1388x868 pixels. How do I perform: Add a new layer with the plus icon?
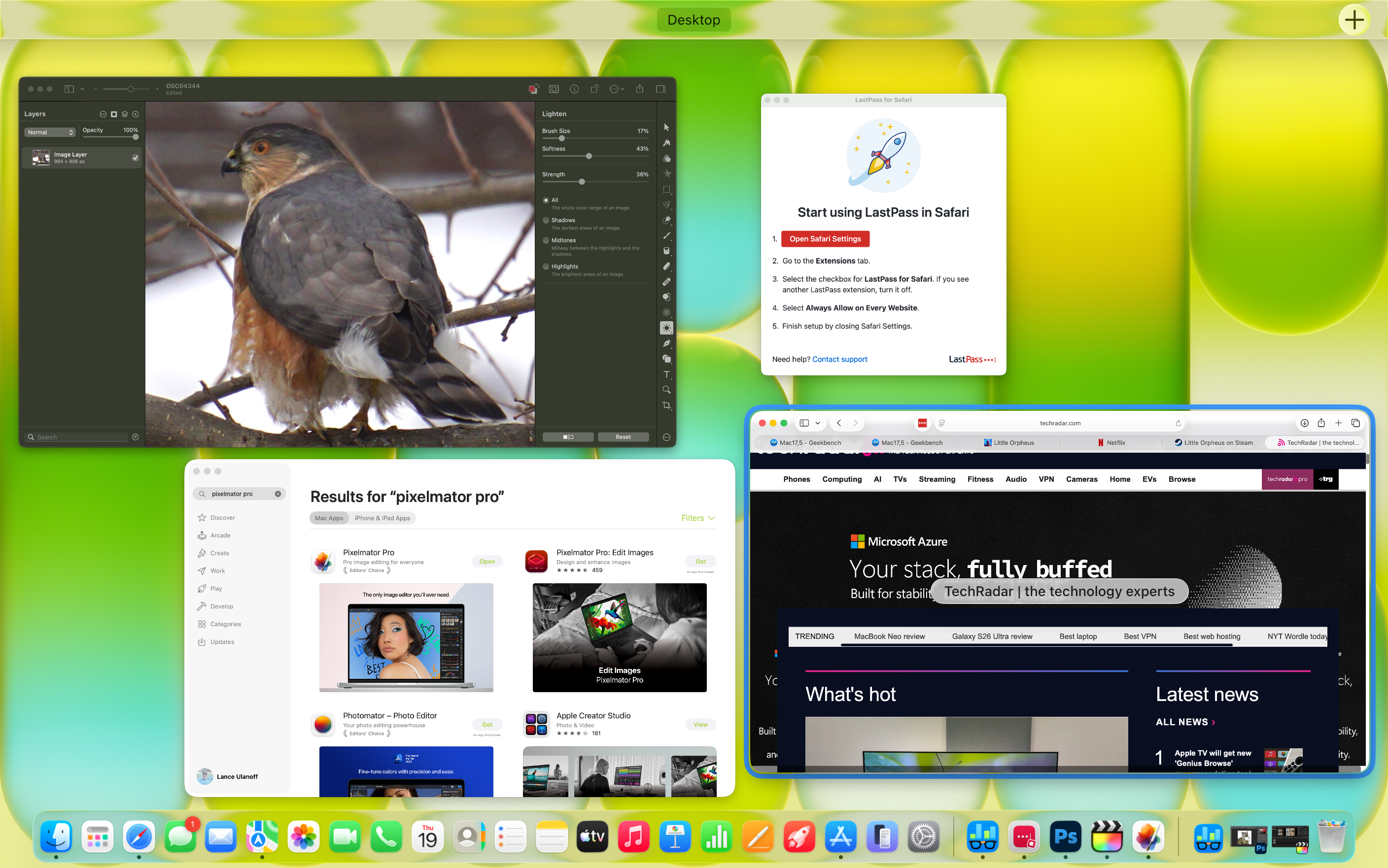(x=136, y=114)
